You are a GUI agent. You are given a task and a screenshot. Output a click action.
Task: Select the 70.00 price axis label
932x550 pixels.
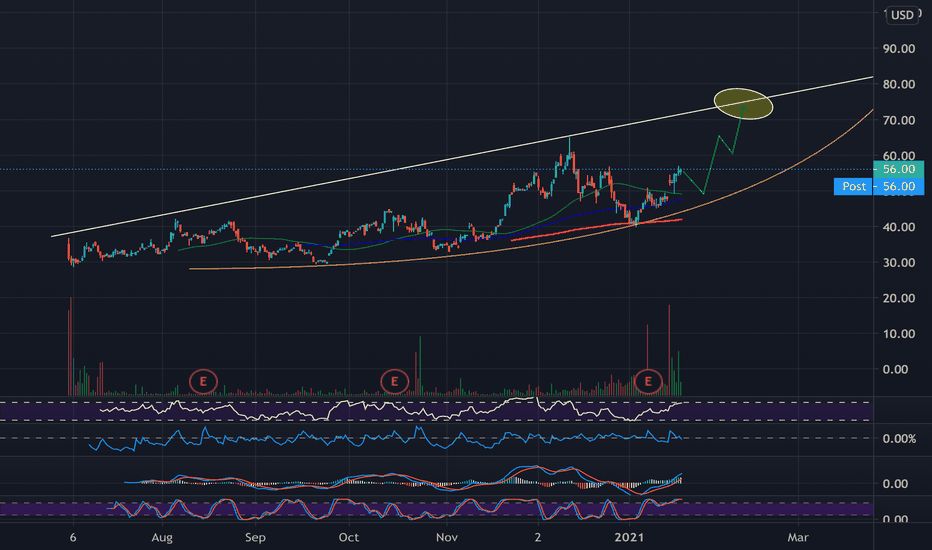pyautogui.click(x=898, y=120)
